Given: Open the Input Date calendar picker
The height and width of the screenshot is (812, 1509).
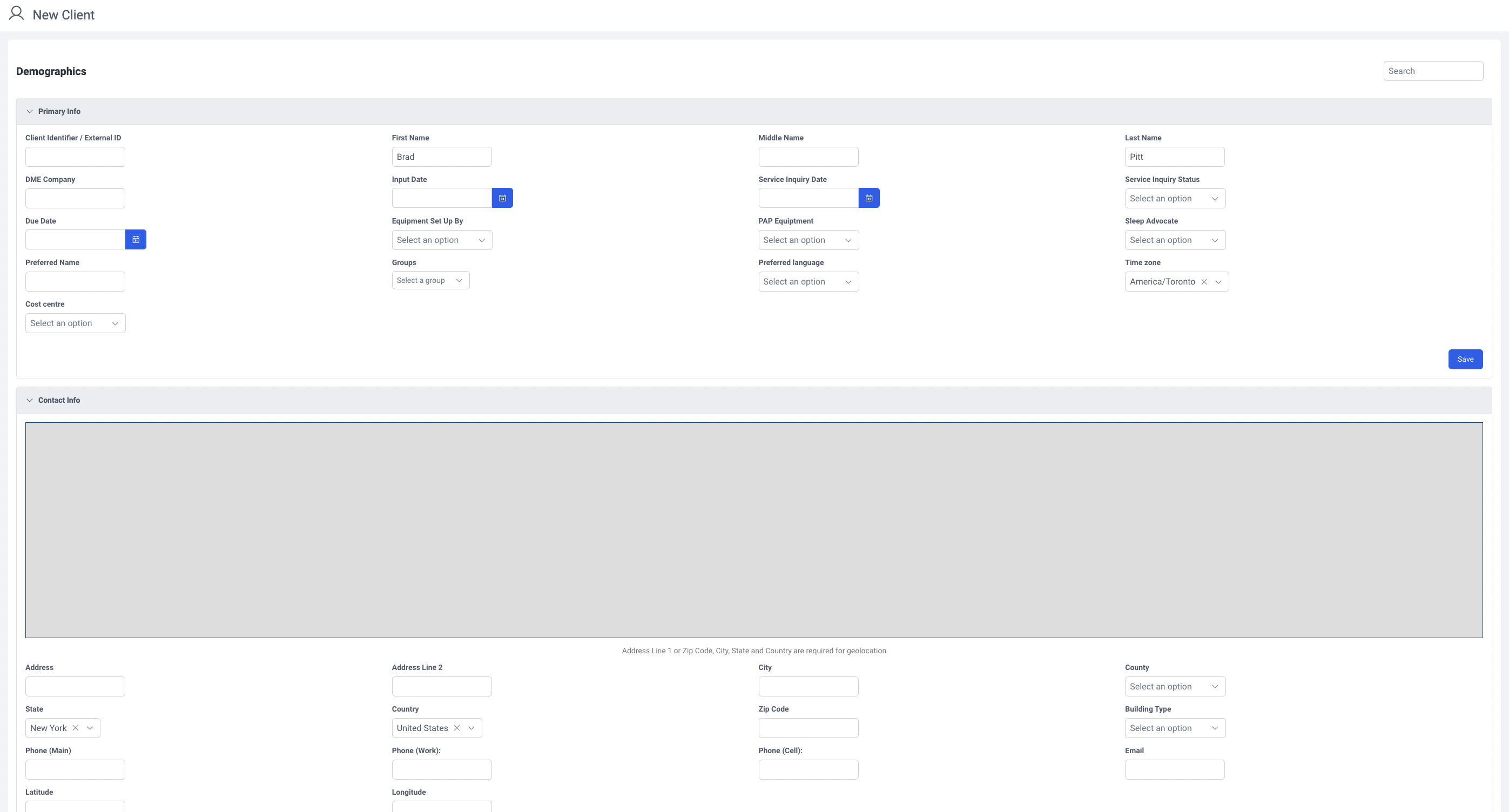Looking at the screenshot, I should pos(502,198).
